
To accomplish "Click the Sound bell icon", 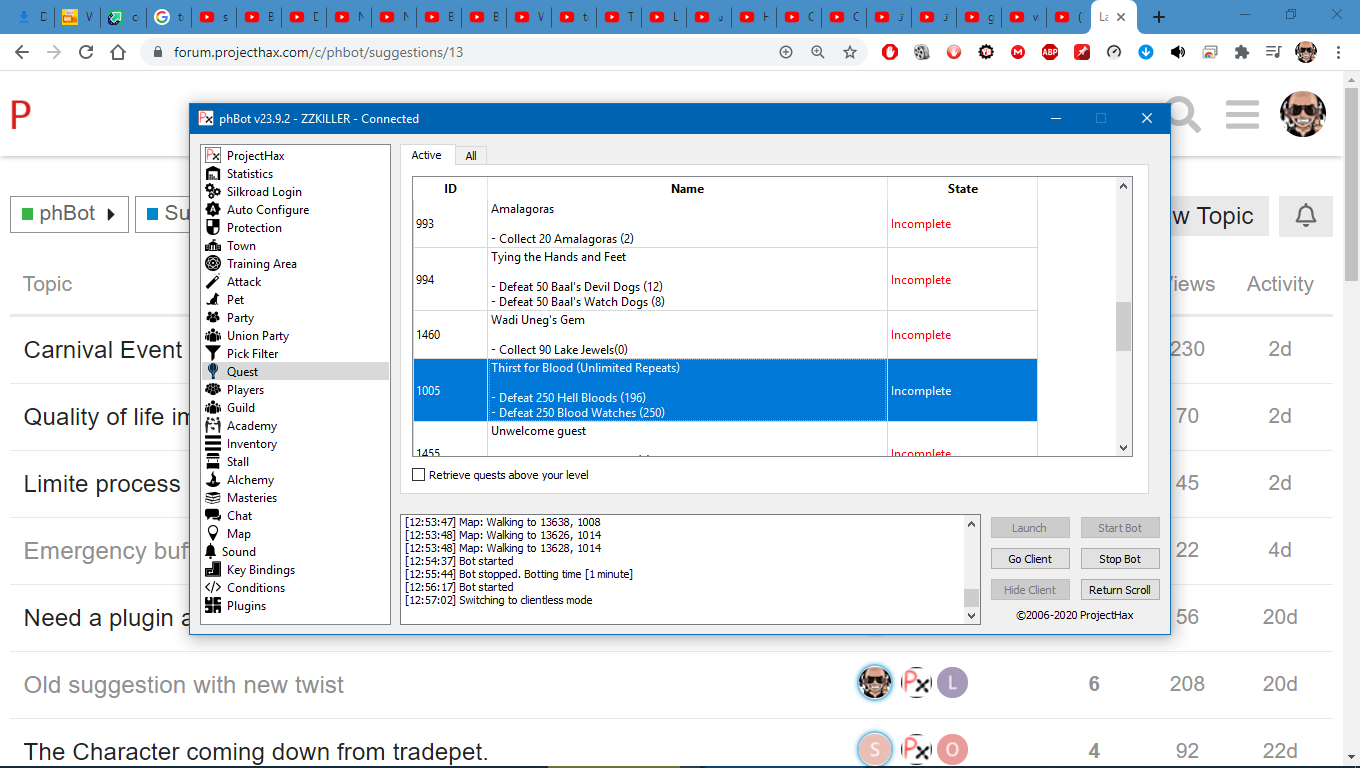I will coord(211,552).
